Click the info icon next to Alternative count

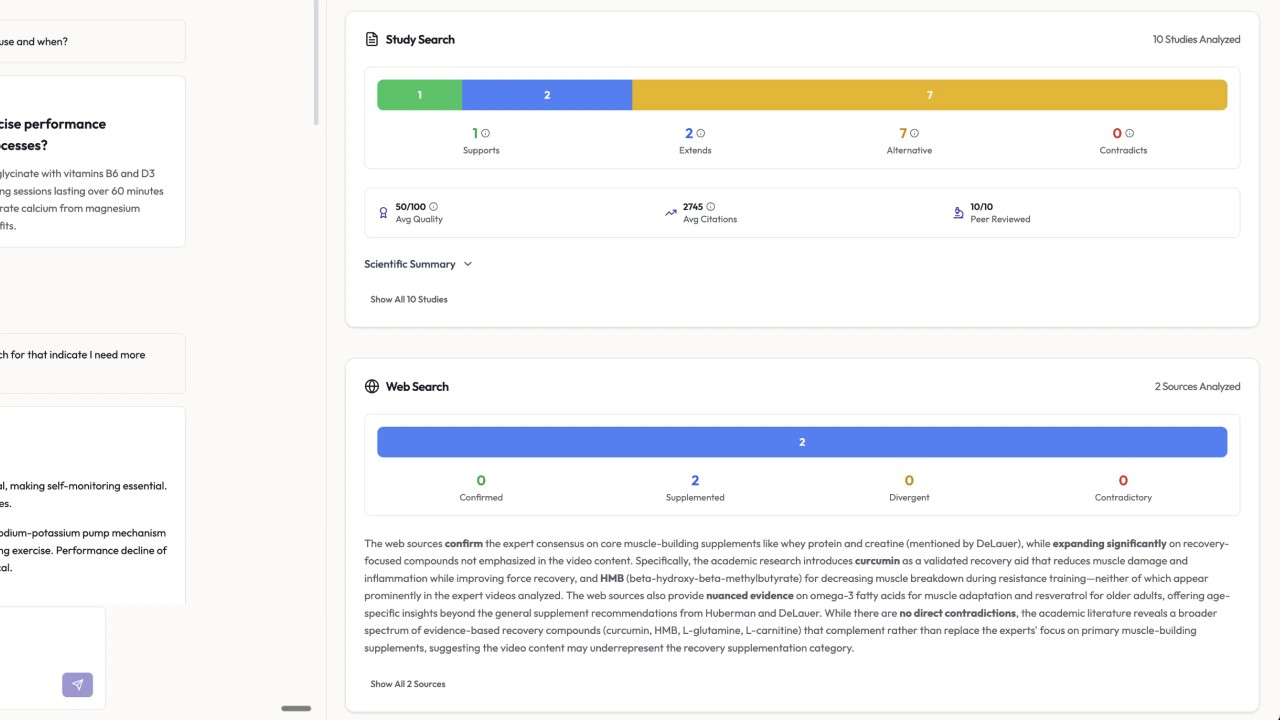point(913,133)
